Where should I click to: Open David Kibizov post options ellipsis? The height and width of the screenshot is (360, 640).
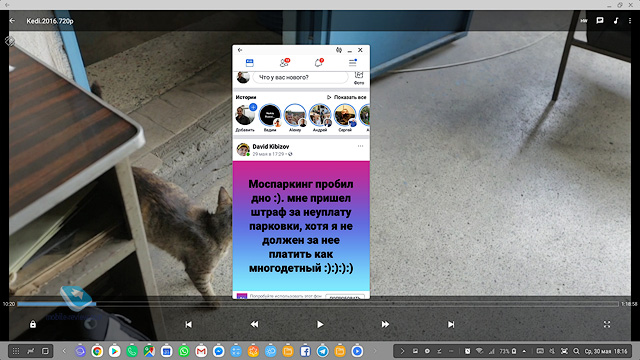click(360, 146)
